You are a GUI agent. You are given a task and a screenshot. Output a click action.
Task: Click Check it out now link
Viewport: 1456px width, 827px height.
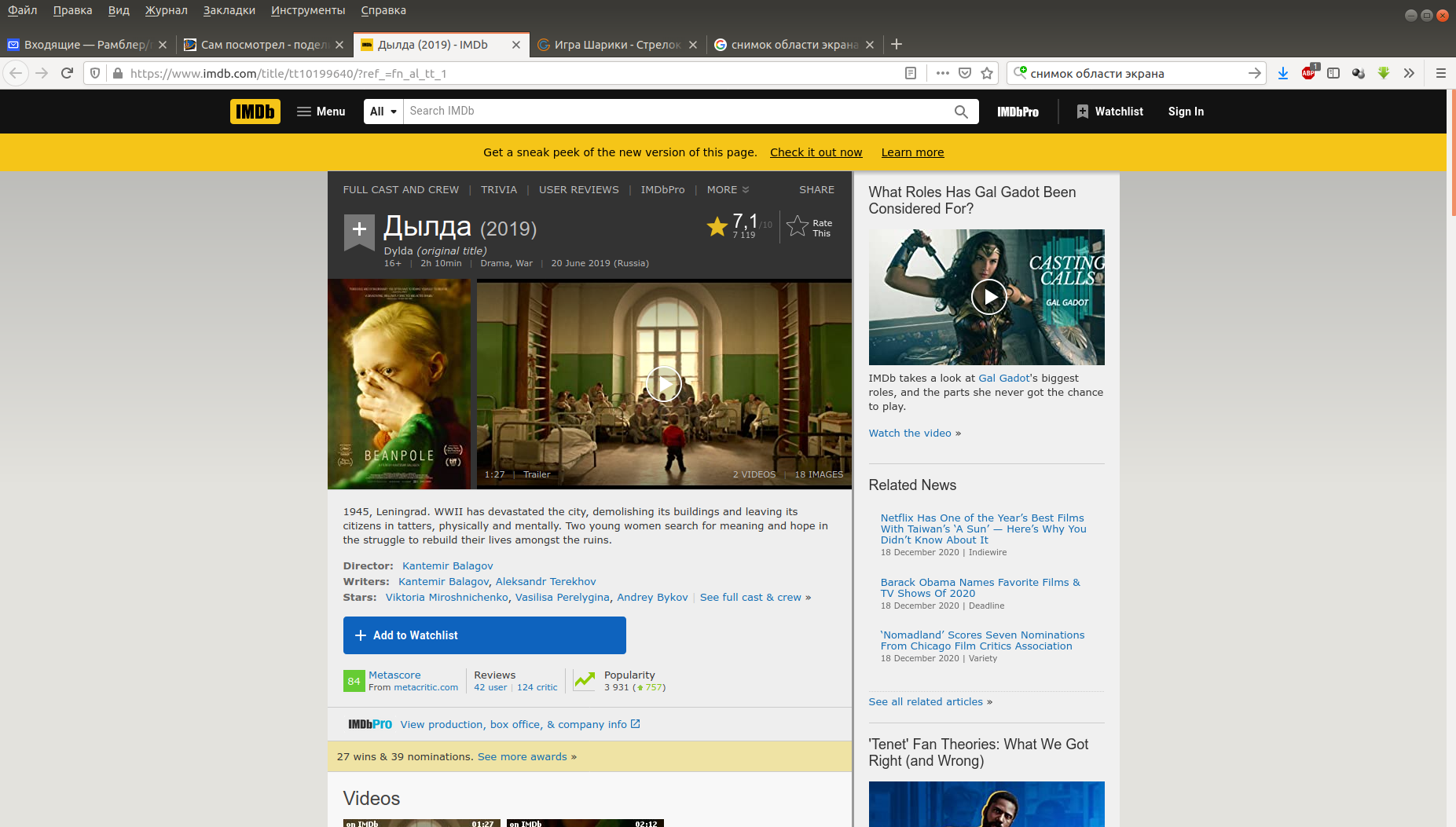816,152
